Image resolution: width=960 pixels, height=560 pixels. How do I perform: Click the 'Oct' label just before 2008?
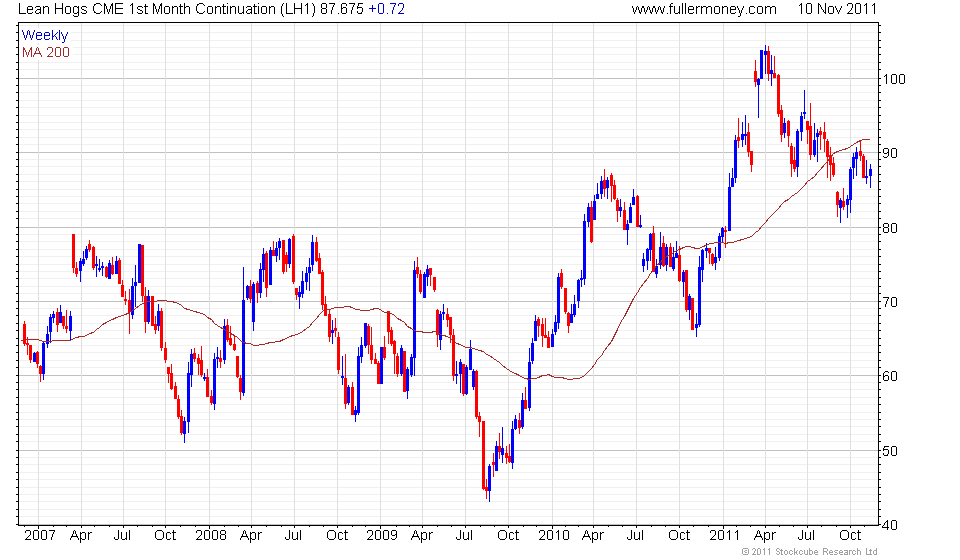tap(165, 536)
